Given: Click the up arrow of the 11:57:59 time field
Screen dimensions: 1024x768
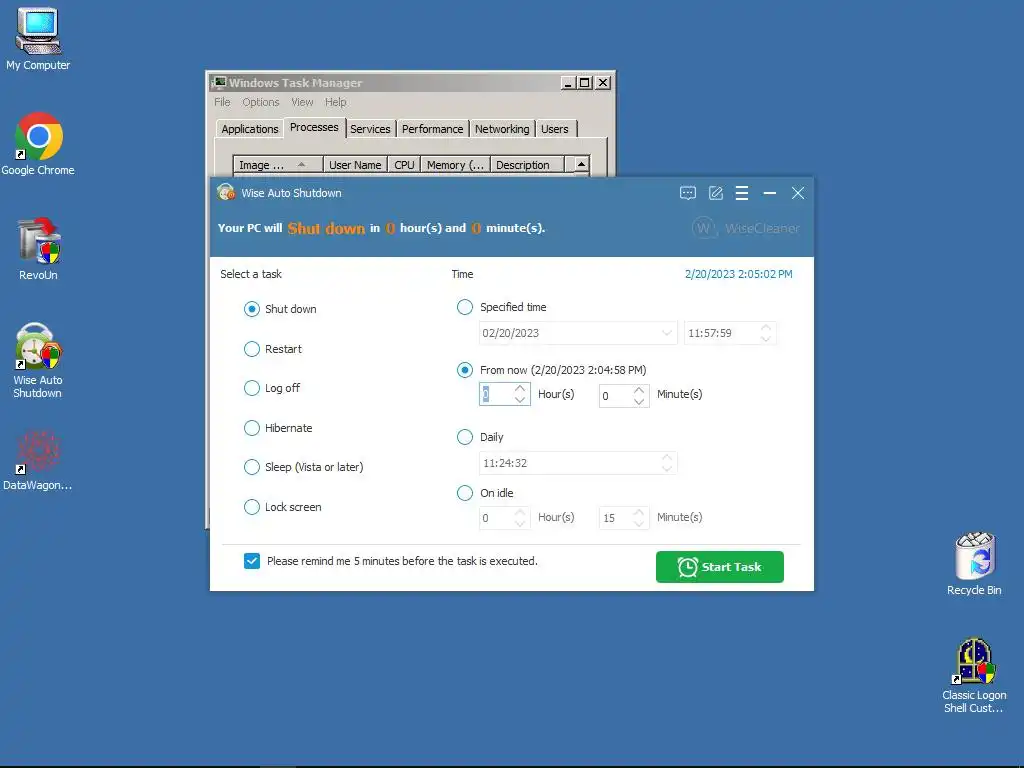Looking at the screenshot, I should (766, 327).
